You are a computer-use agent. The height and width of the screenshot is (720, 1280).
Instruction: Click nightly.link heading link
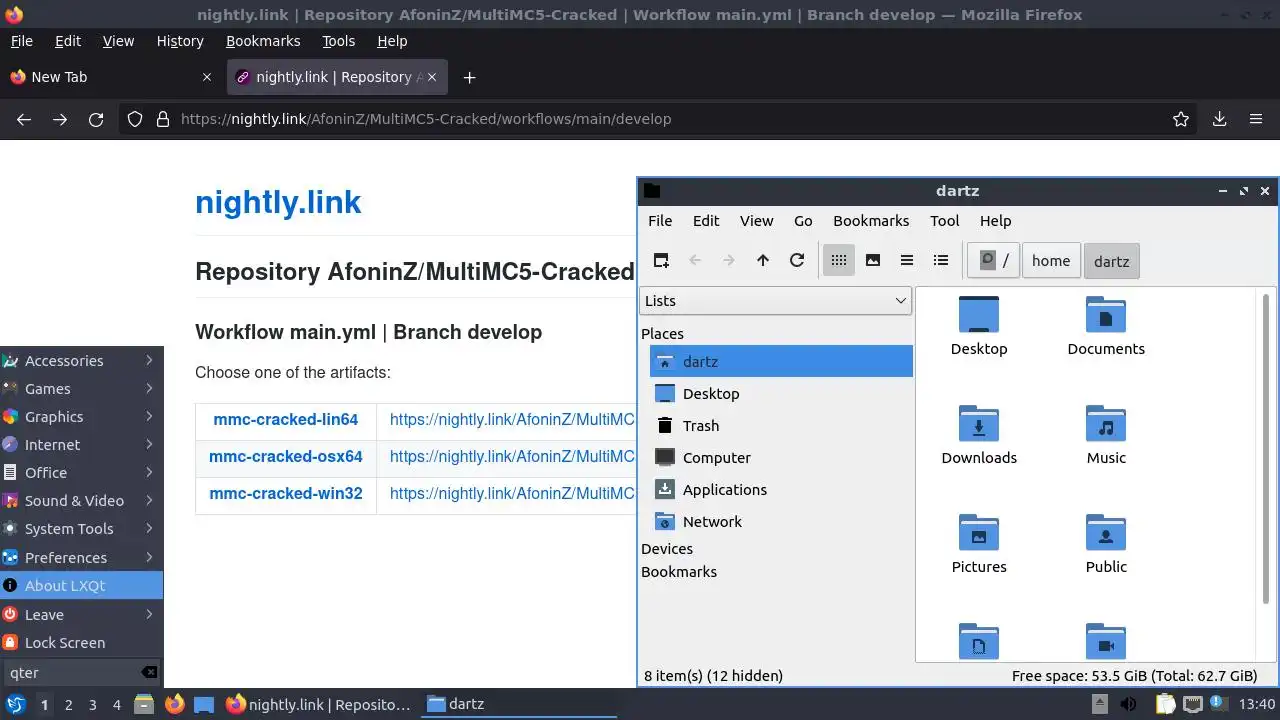click(278, 202)
